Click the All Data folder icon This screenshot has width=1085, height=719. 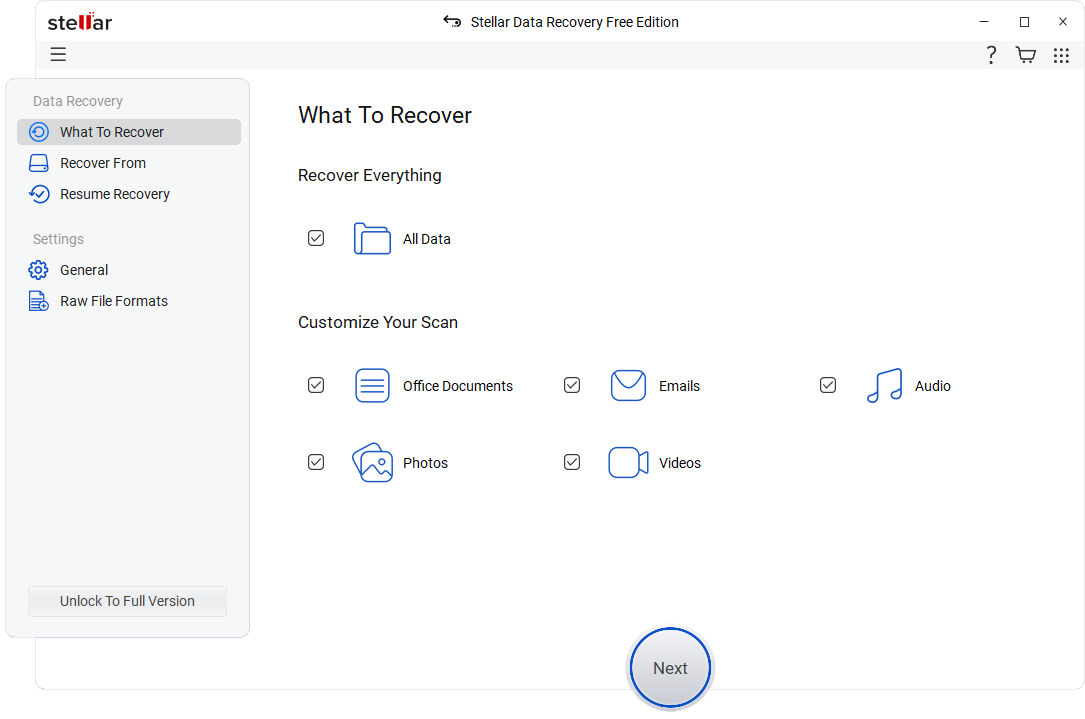click(x=372, y=238)
